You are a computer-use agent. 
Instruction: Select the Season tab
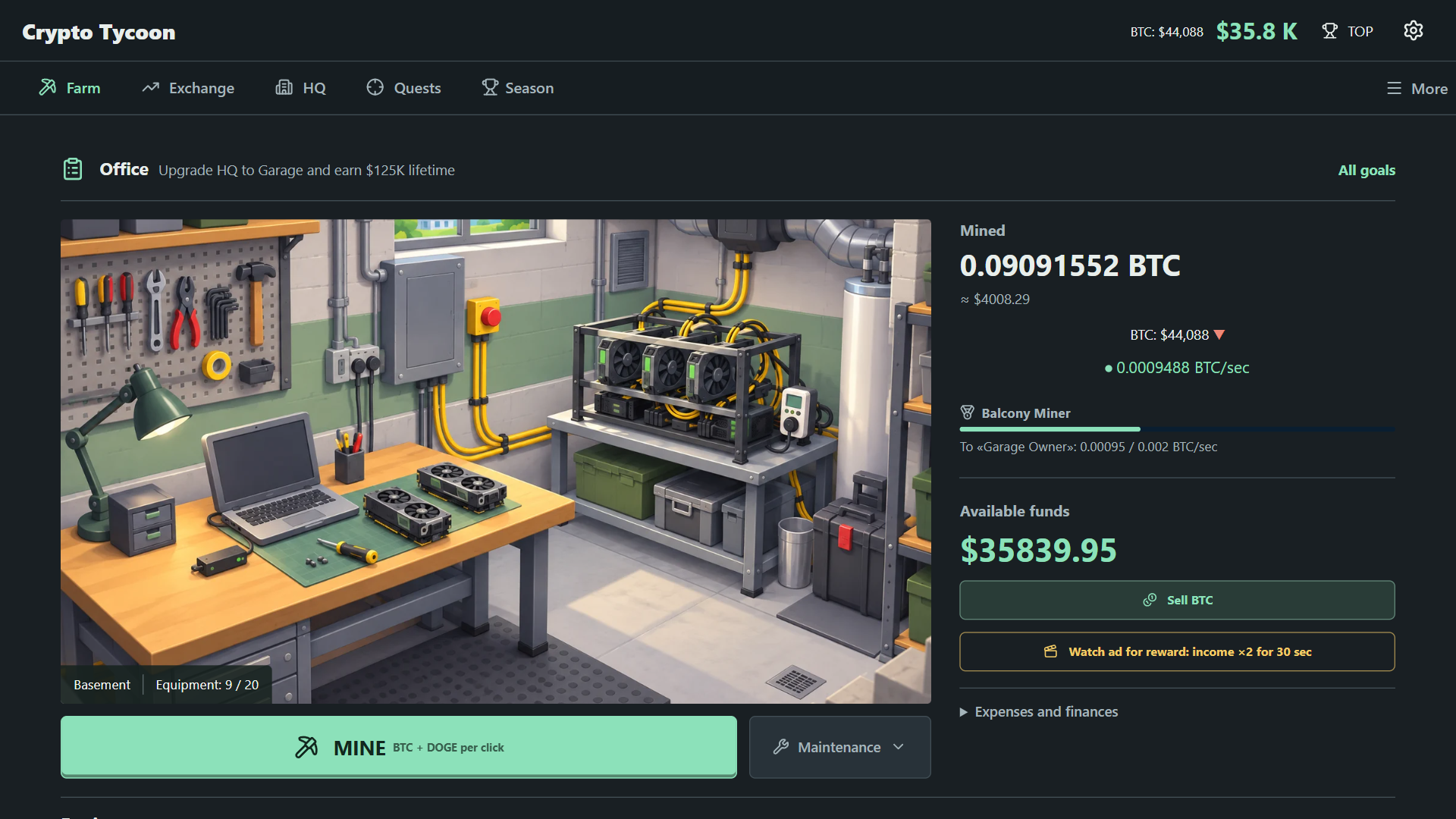[517, 88]
